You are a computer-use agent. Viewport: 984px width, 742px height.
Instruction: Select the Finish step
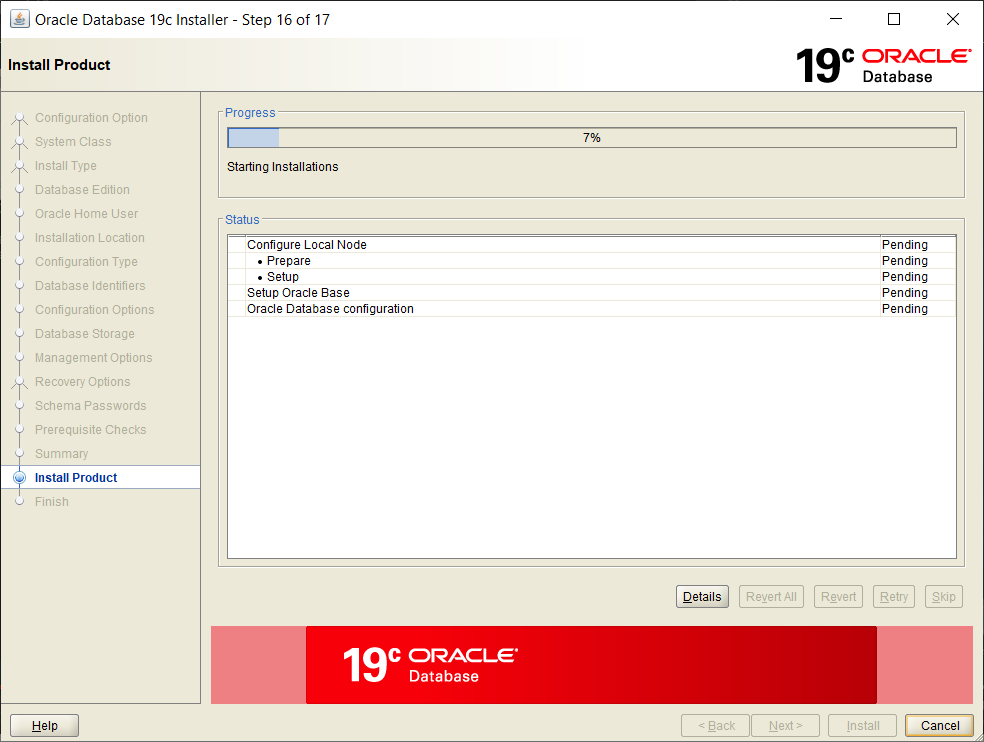pos(51,502)
